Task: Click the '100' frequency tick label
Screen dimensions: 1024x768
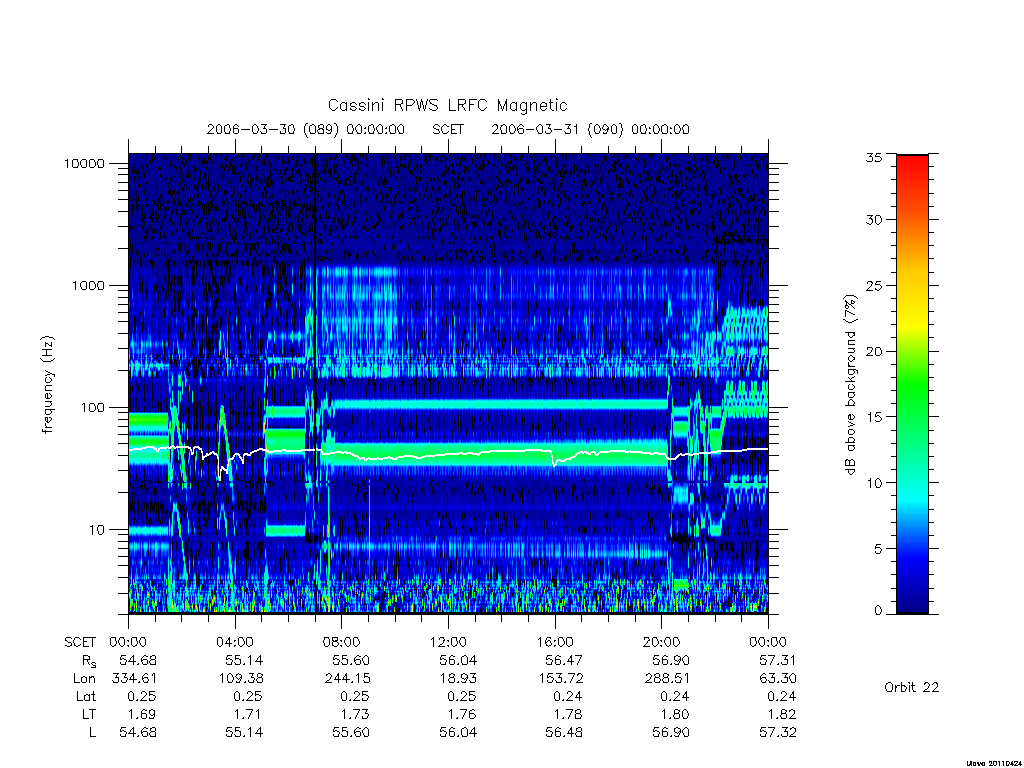Action: [x=92, y=408]
